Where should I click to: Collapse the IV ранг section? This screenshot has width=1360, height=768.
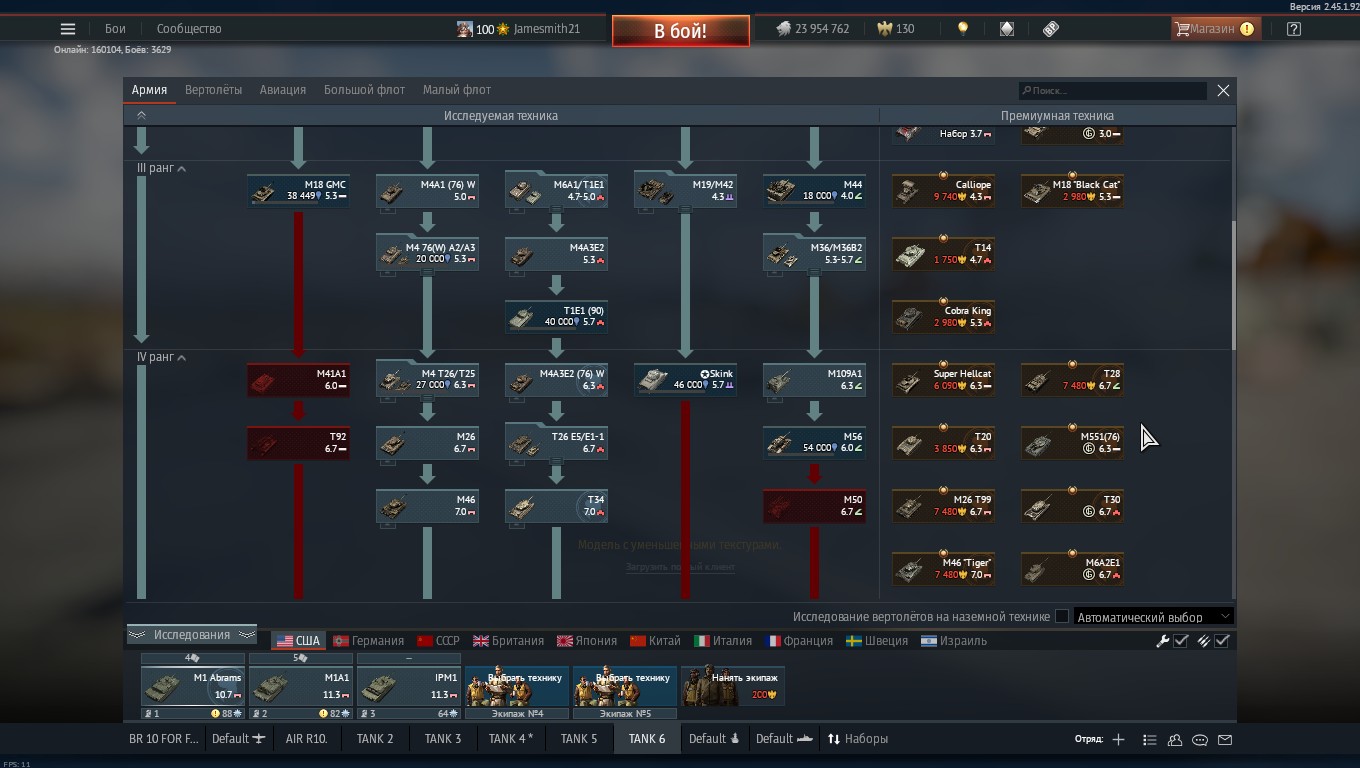tap(181, 358)
